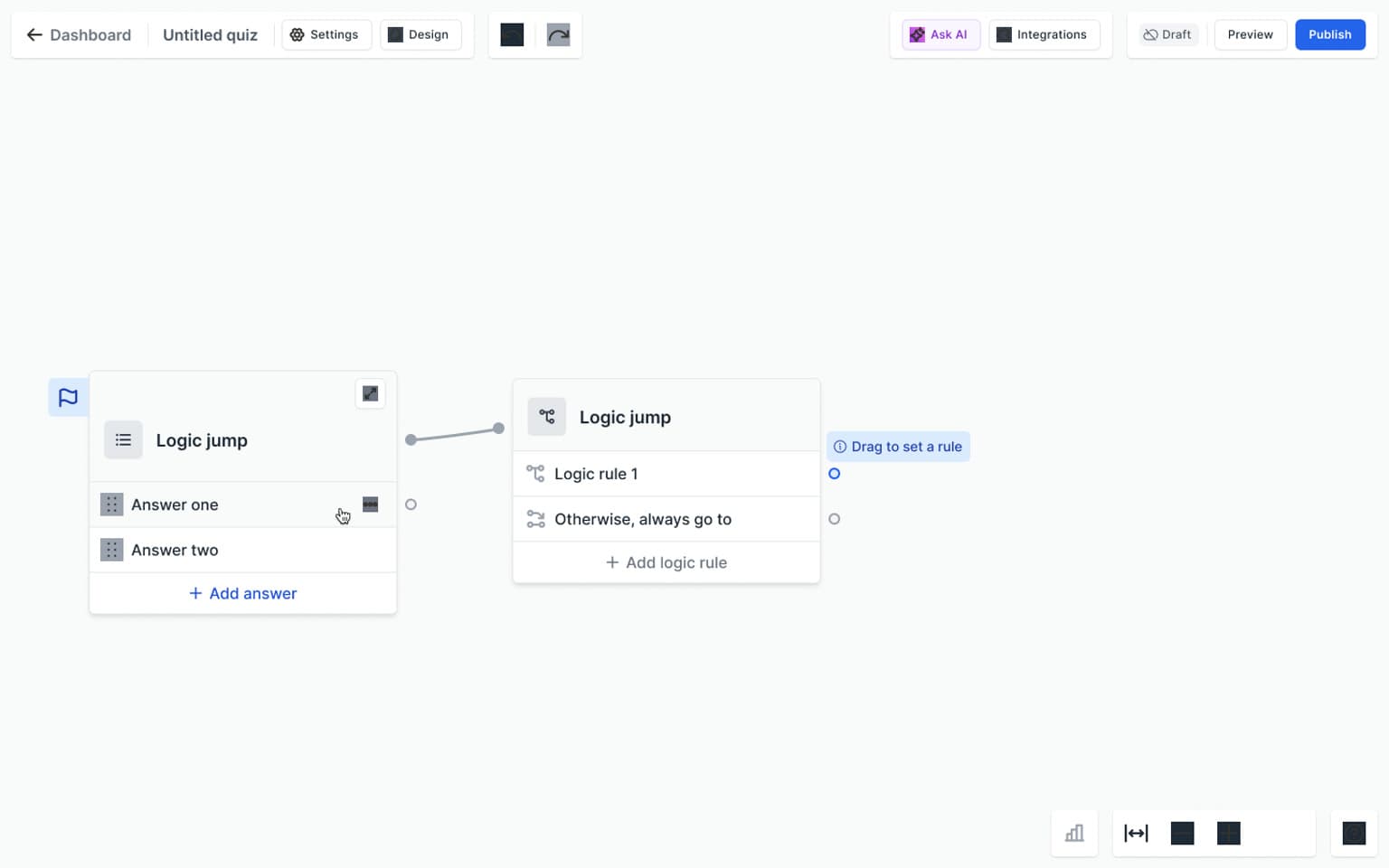The width and height of the screenshot is (1389, 868).
Task: Click the logic node input connector dot
Action: click(498, 429)
